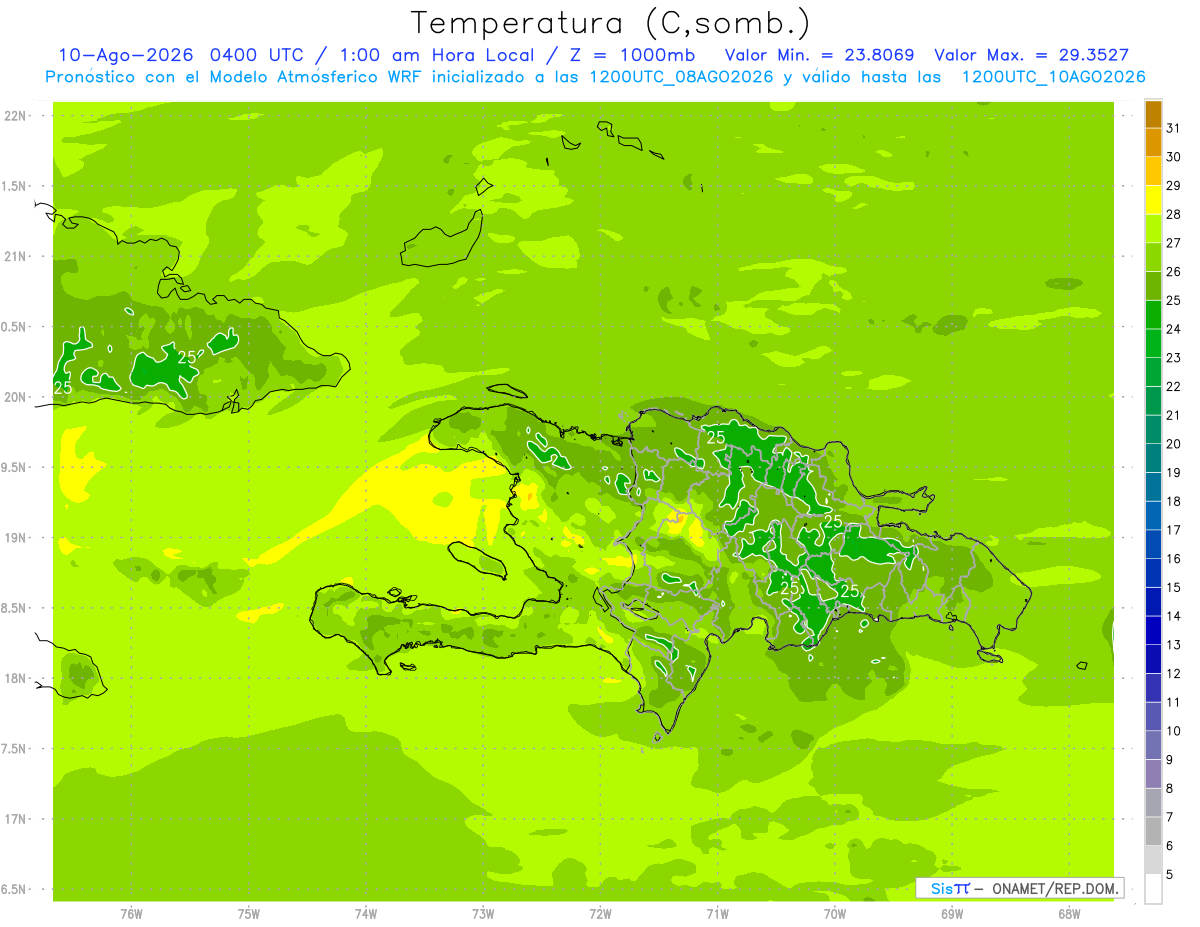Pick the green swatch between 24 and 25

[x=1153, y=315]
